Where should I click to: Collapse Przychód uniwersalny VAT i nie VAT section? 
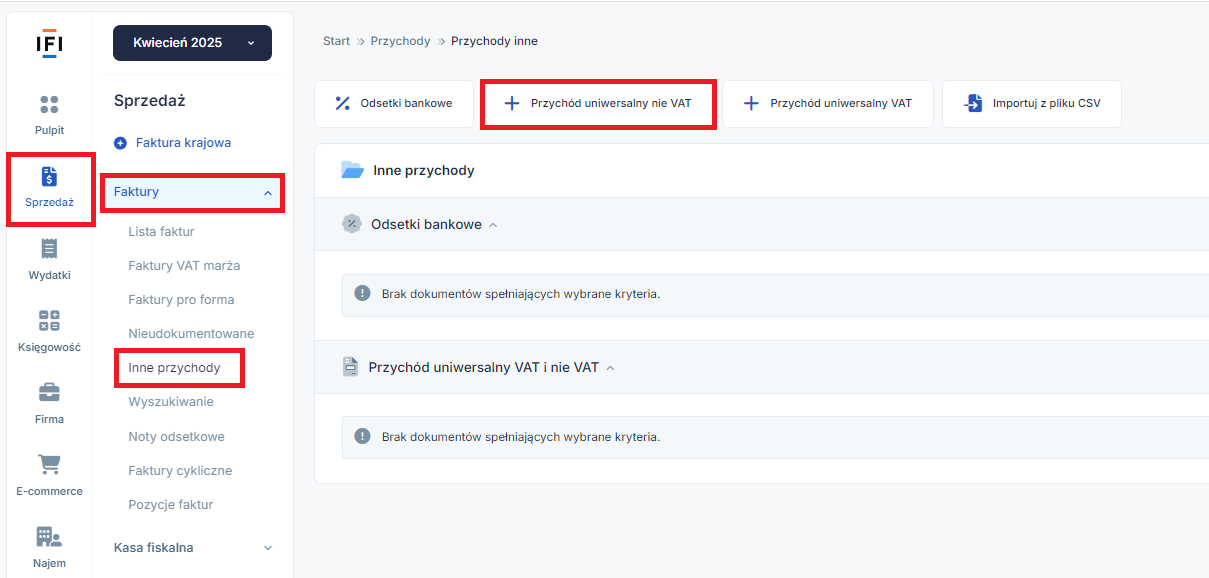pos(484,367)
